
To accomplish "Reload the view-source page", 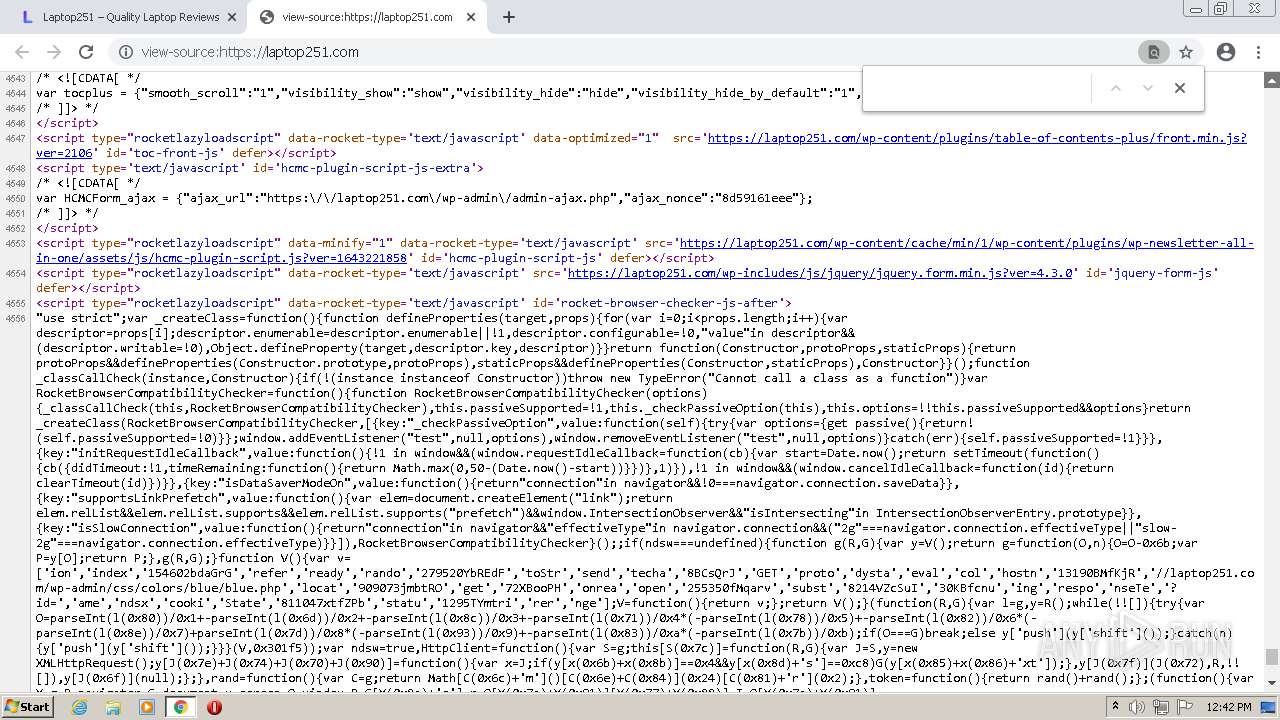I will 86,52.
